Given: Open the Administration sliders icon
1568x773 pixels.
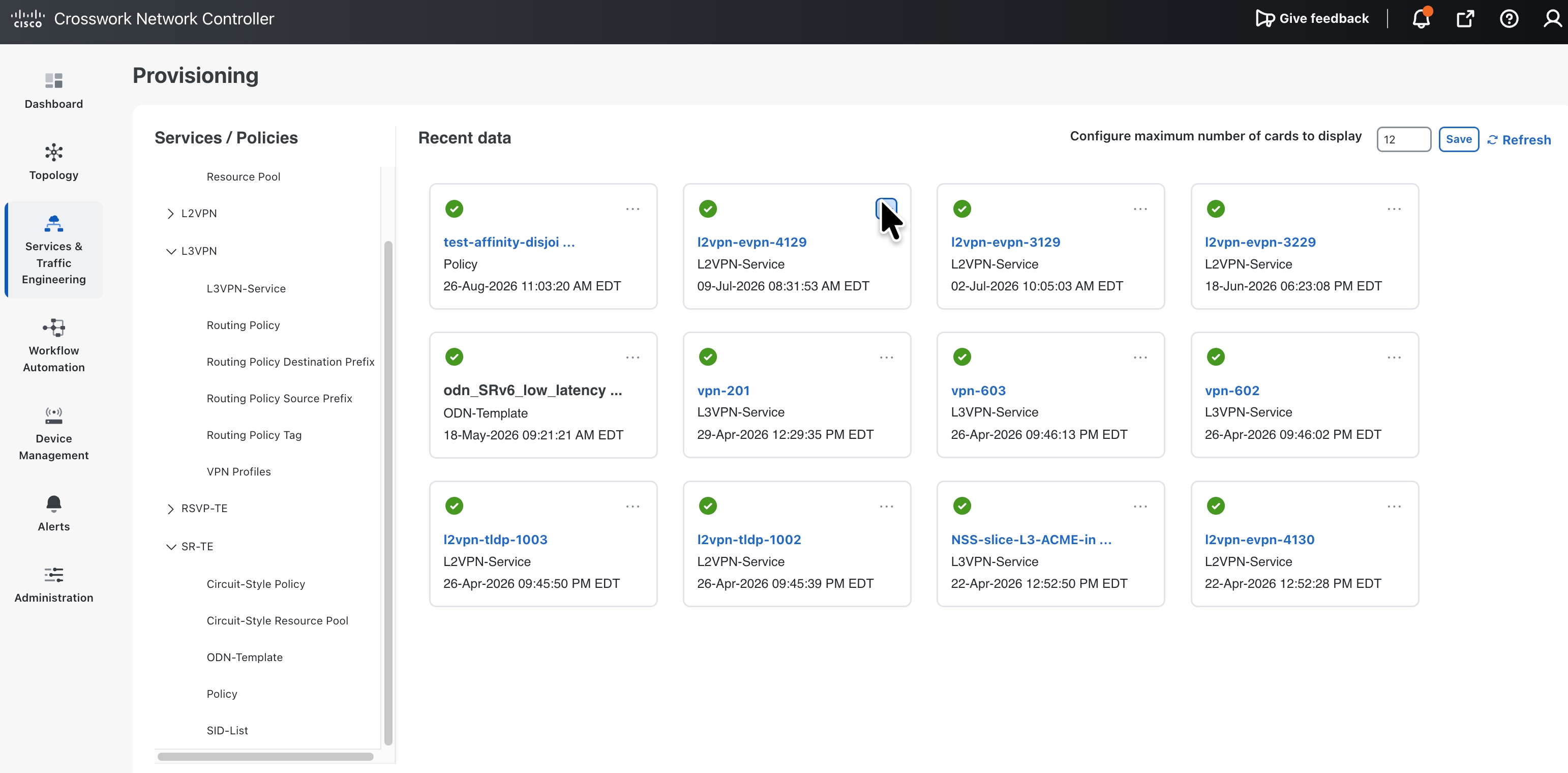Looking at the screenshot, I should coord(53,575).
